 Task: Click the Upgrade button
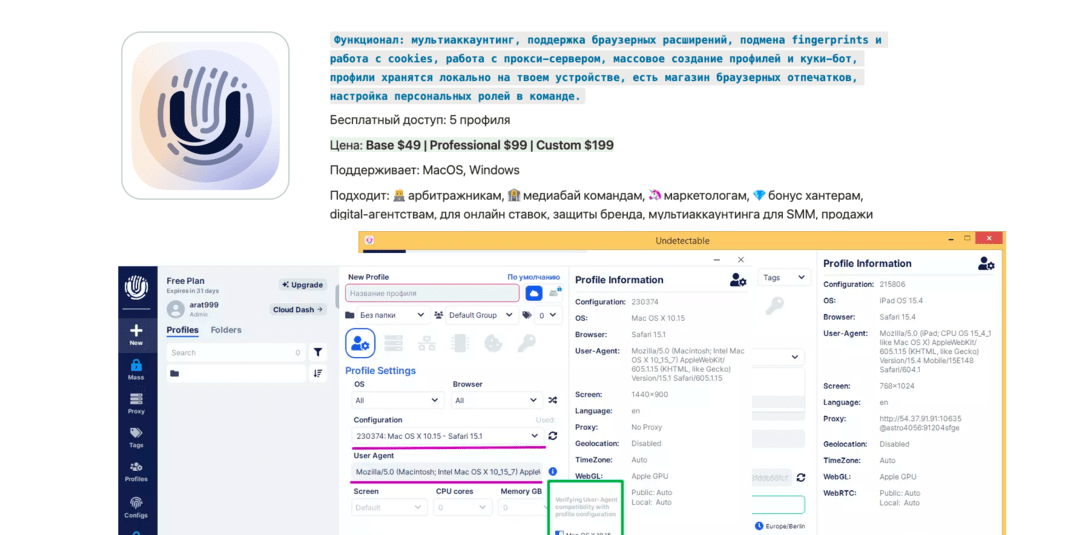pos(302,285)
